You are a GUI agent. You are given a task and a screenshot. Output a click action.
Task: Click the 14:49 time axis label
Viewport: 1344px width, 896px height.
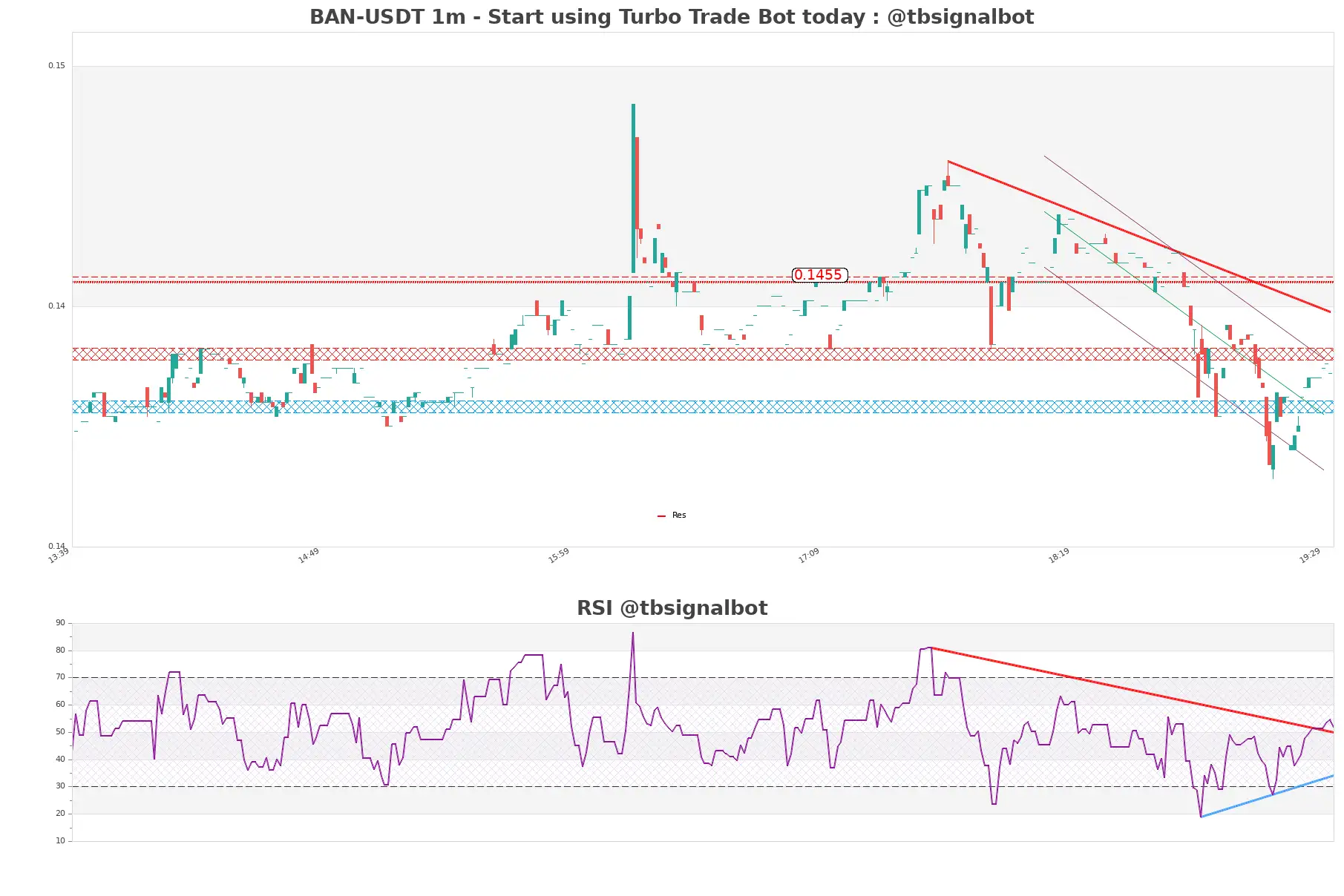point(309,556)
